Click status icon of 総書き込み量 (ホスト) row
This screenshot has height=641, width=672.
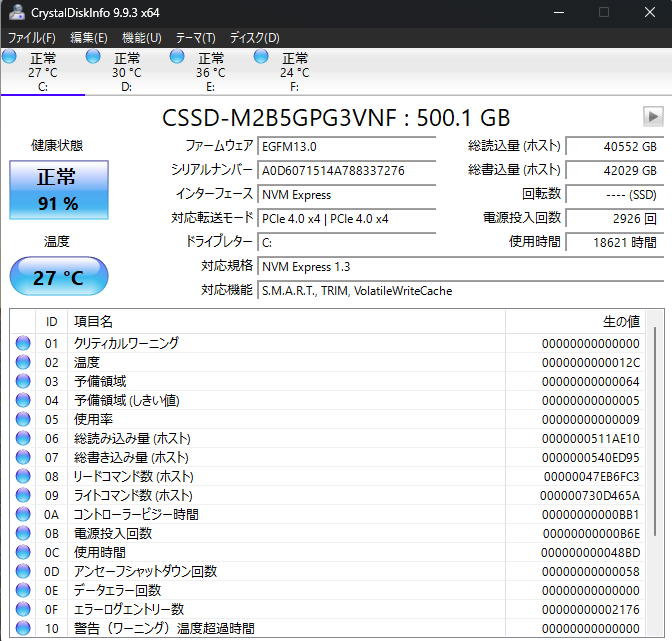pos(23,457)
